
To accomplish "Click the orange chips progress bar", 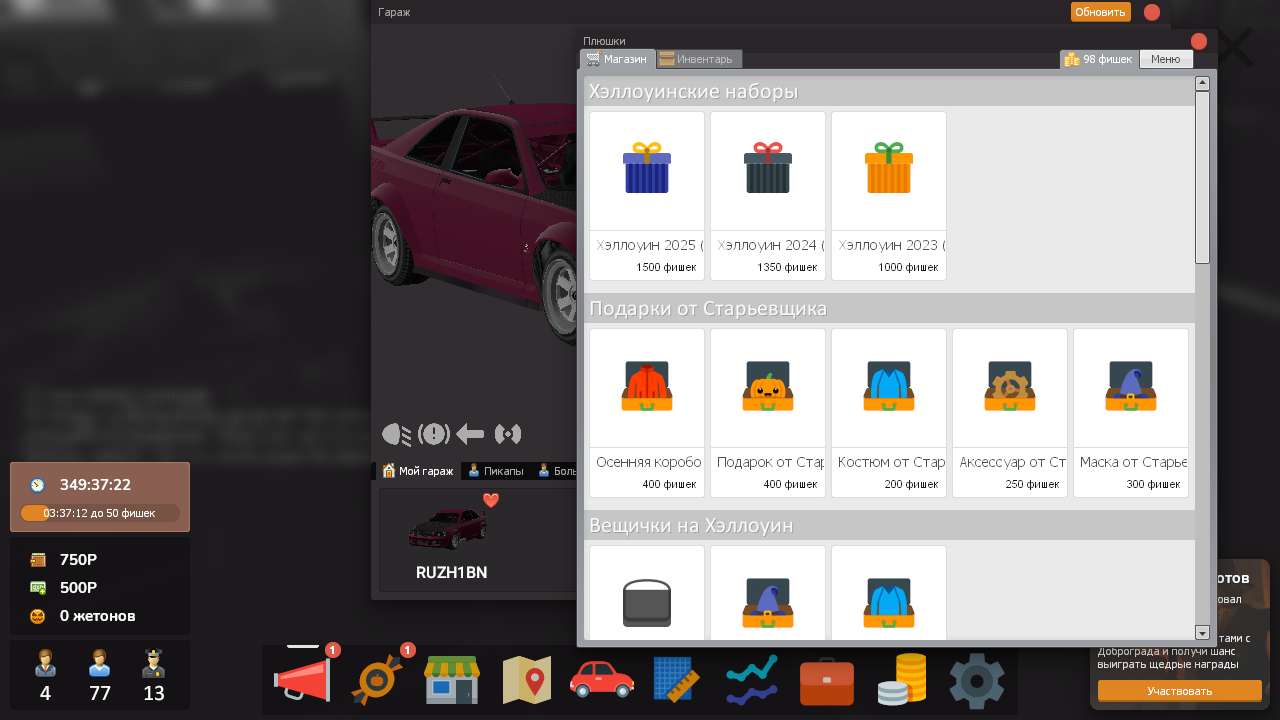I will pos(100,513).
